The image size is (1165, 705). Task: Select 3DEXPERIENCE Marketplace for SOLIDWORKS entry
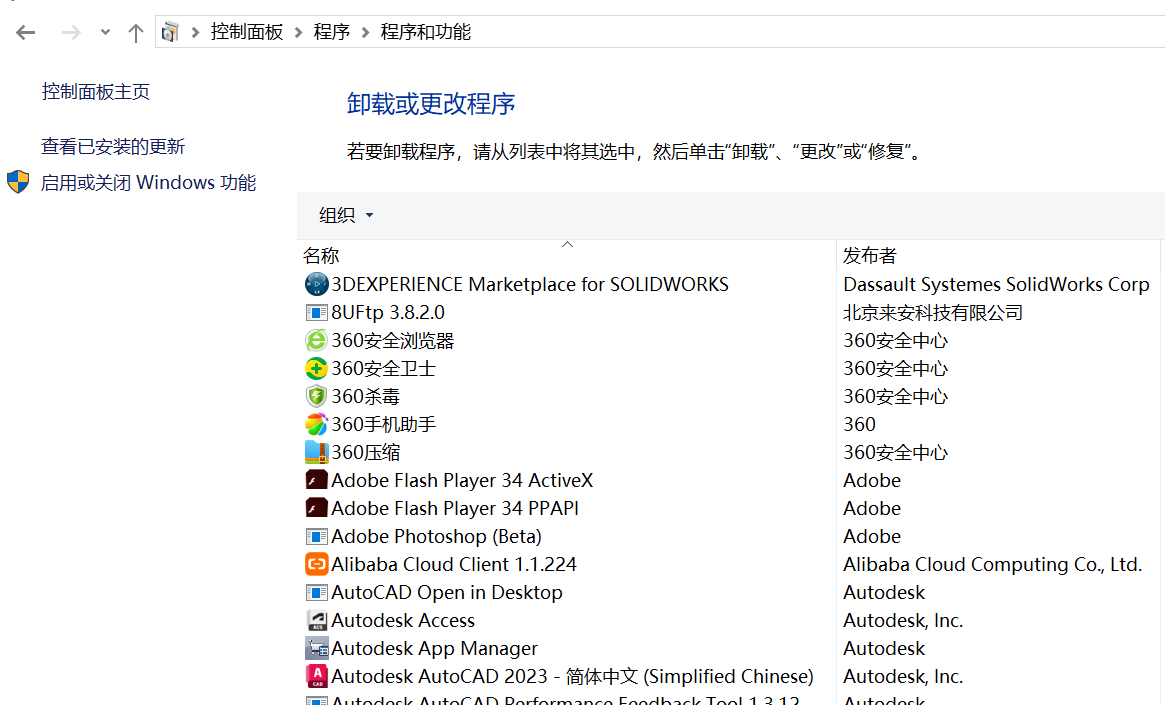[530, 284]
